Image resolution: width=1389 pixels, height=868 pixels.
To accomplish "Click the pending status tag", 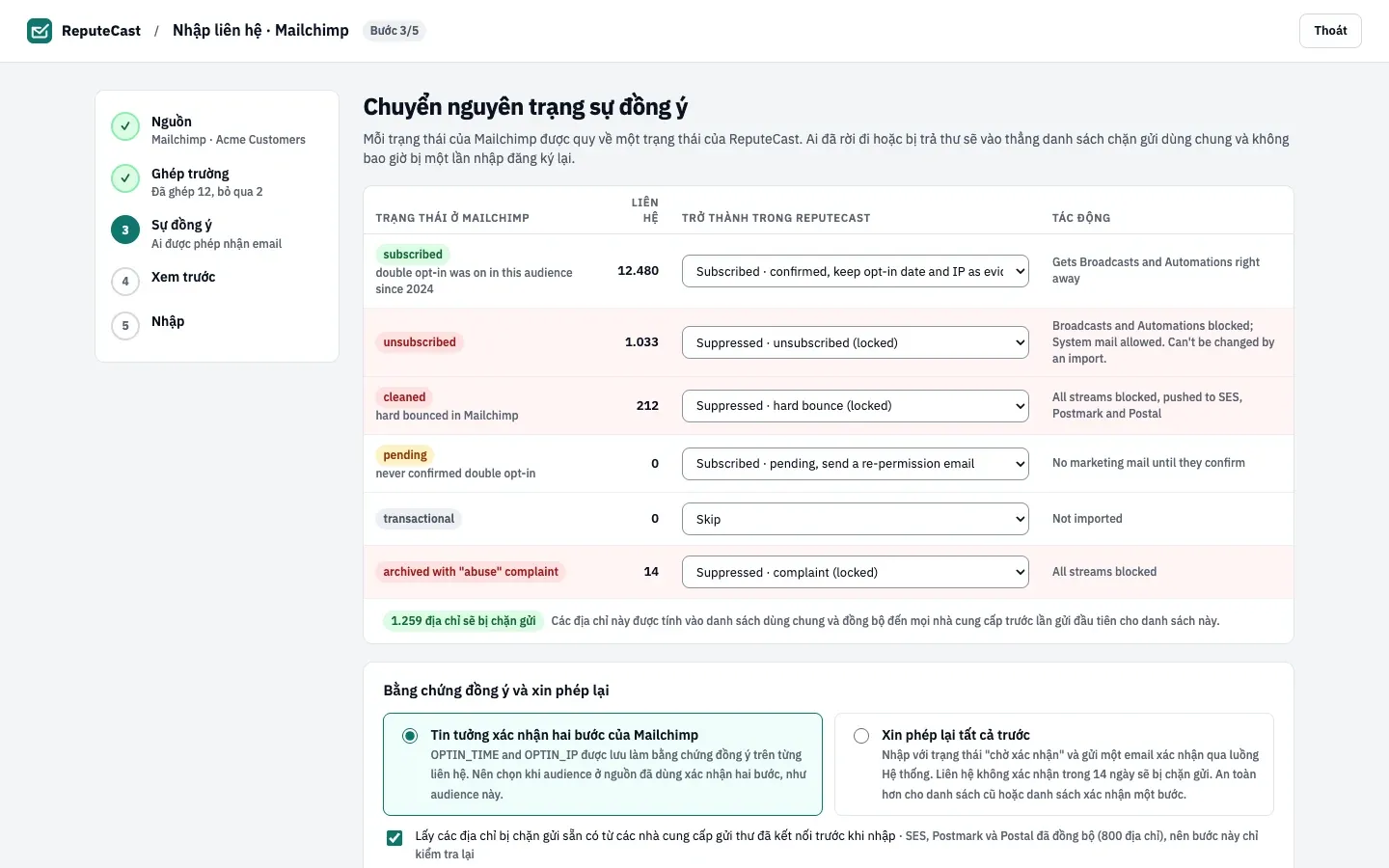I will (405, 455).
